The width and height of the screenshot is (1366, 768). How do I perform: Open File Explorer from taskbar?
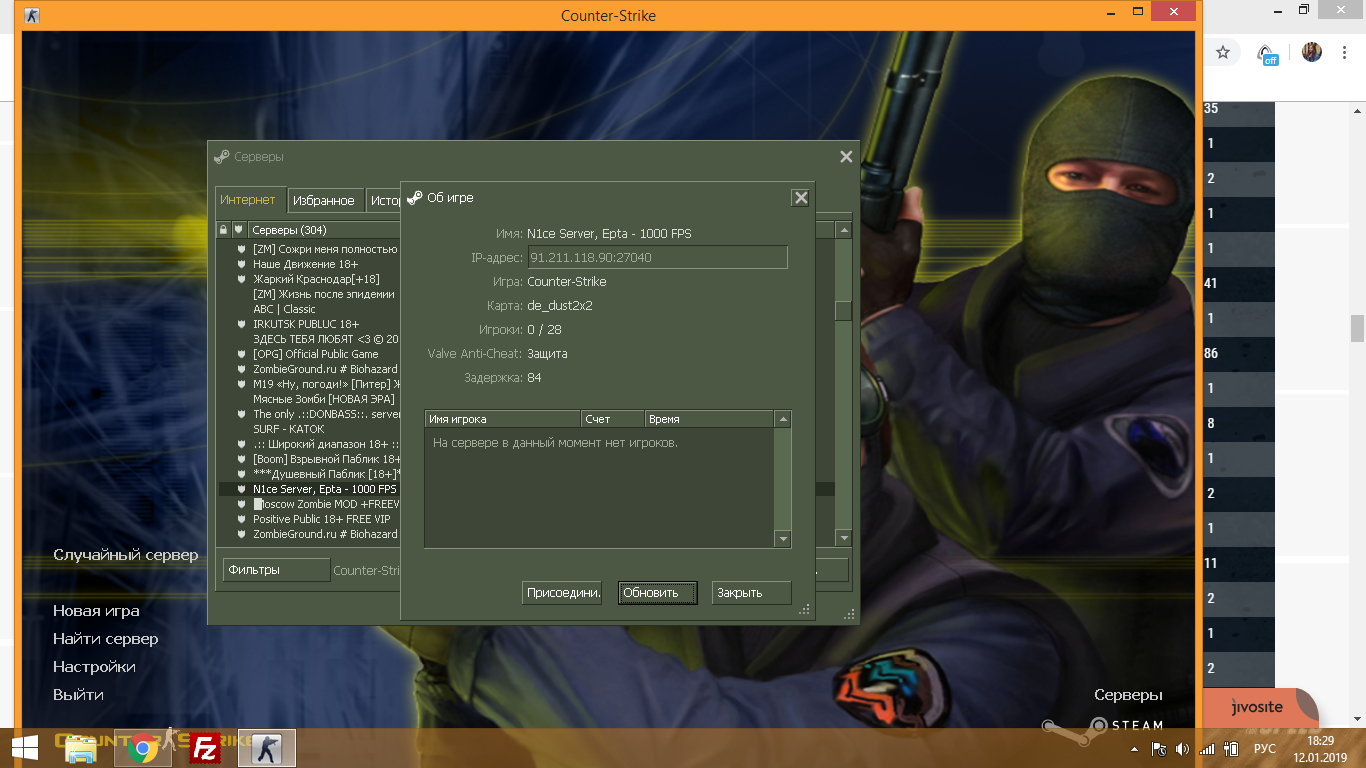tap(81, 748)
